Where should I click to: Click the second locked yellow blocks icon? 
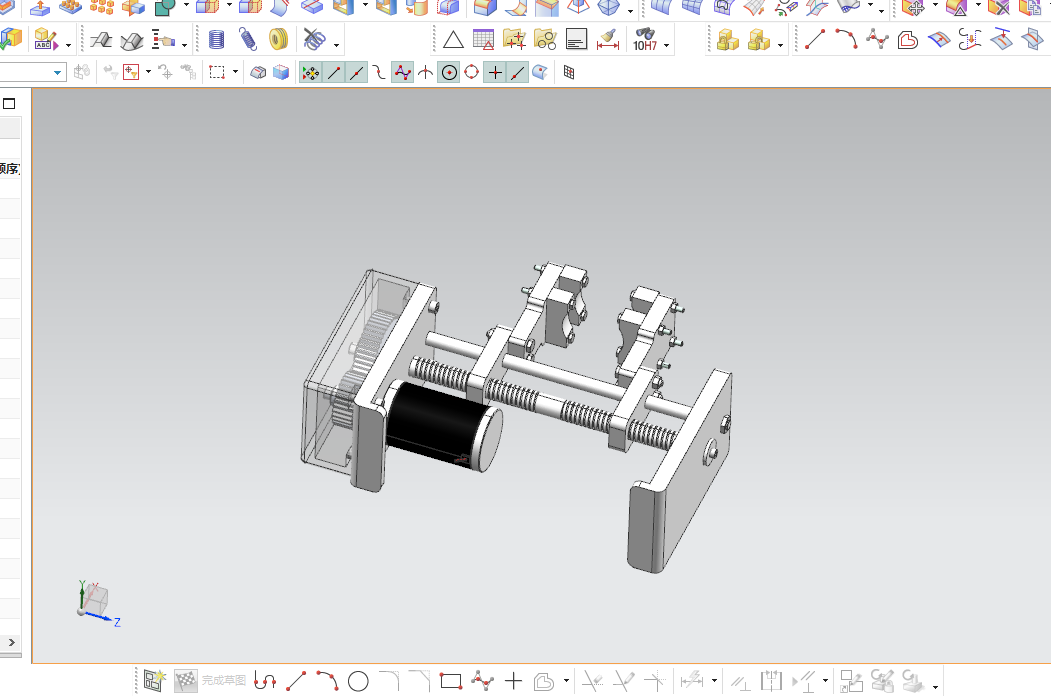click(x=758, y=40)
